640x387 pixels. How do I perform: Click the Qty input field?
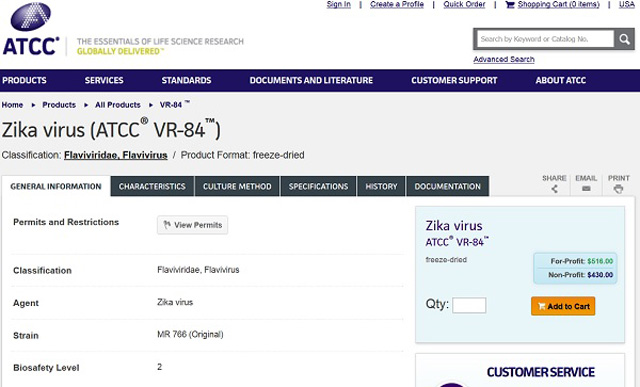[469, 305]
